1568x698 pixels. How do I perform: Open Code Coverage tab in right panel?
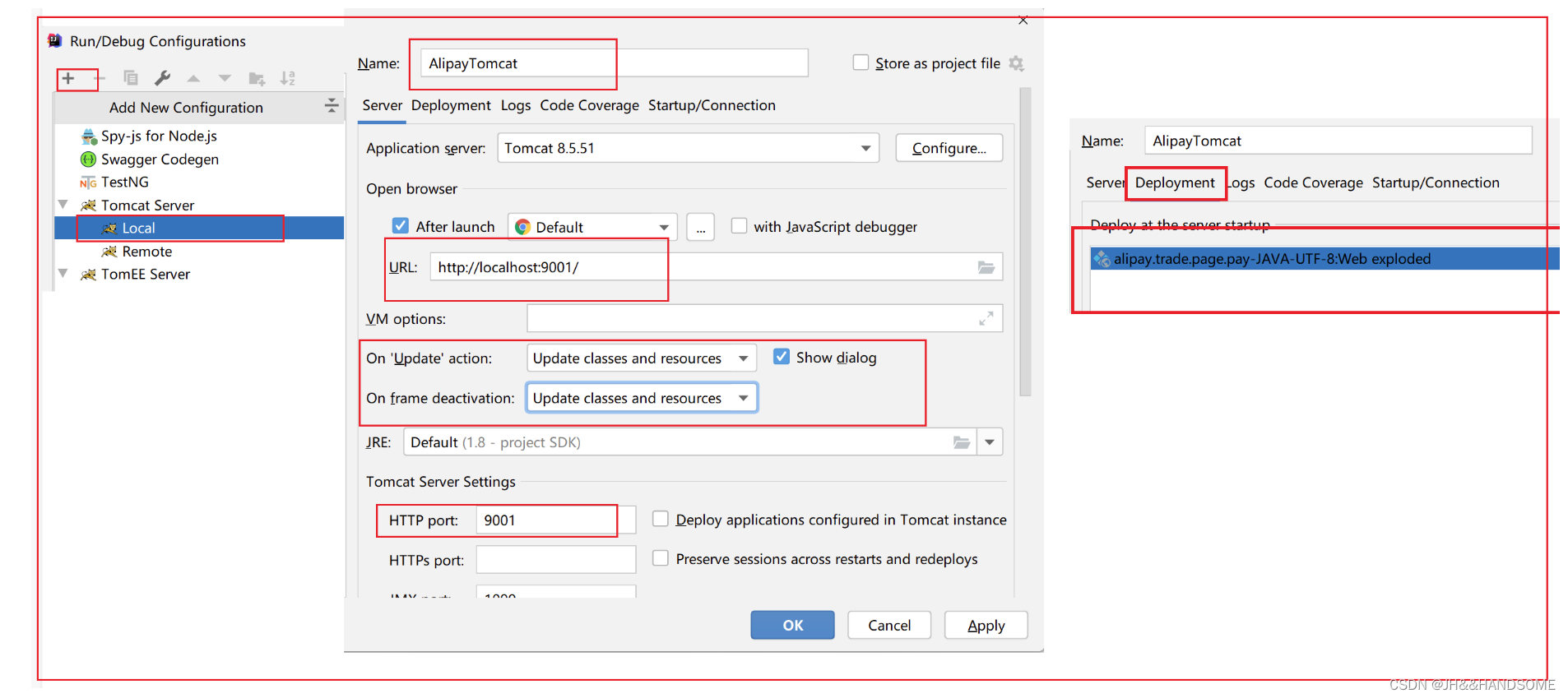click(x=1313, y=183)
